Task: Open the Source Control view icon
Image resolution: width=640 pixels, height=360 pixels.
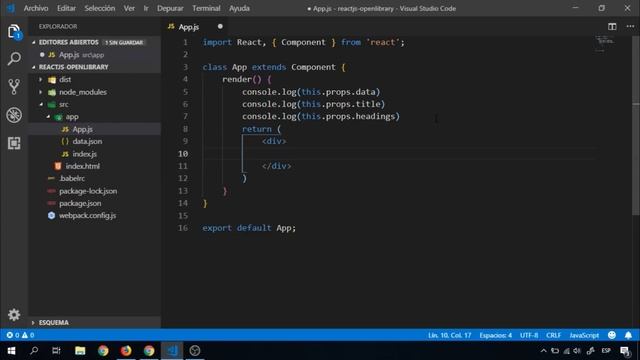Action: tap(14, 87)
